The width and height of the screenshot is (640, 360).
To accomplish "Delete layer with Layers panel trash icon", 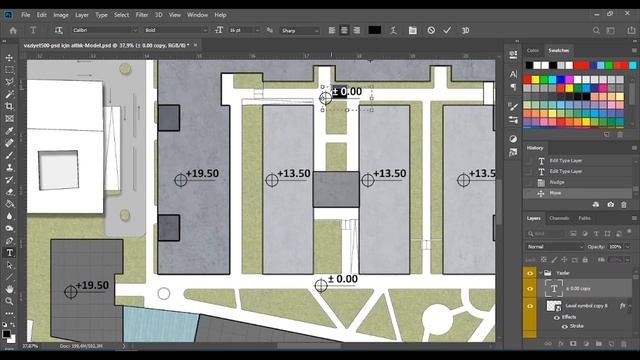I will tap(623, 344).
